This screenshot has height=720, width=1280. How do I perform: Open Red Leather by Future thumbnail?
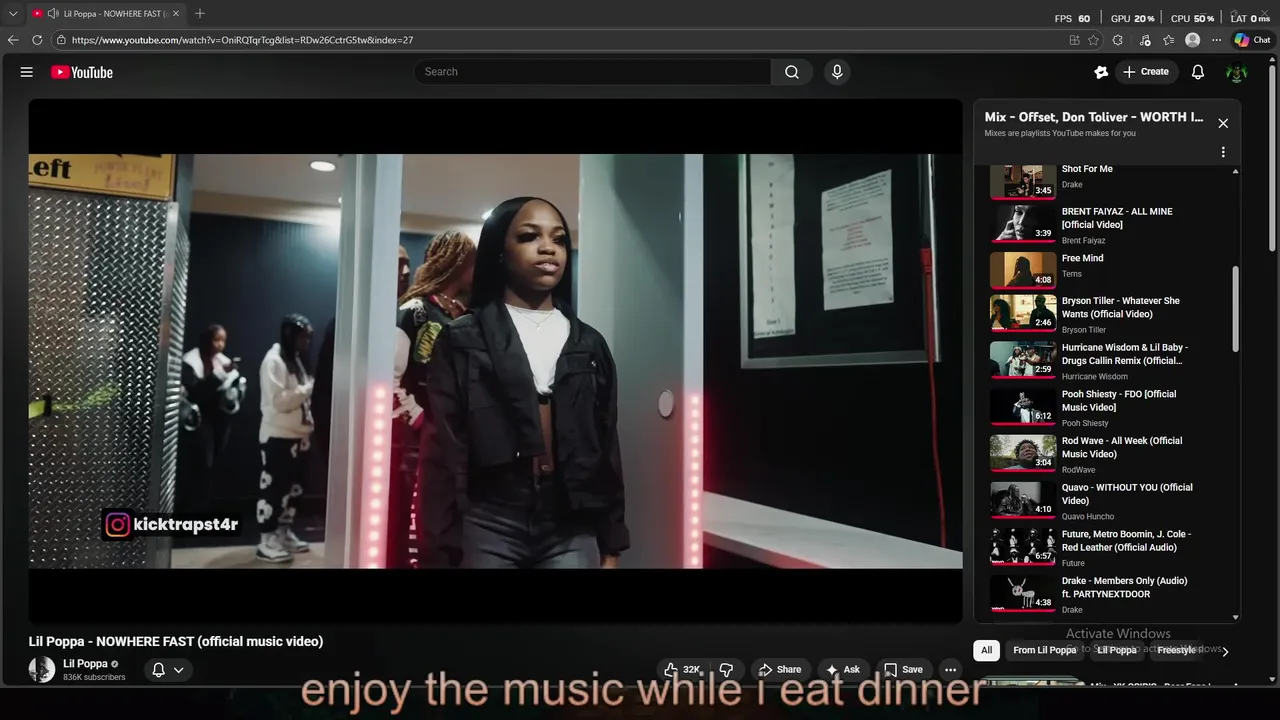point(1023,546)
